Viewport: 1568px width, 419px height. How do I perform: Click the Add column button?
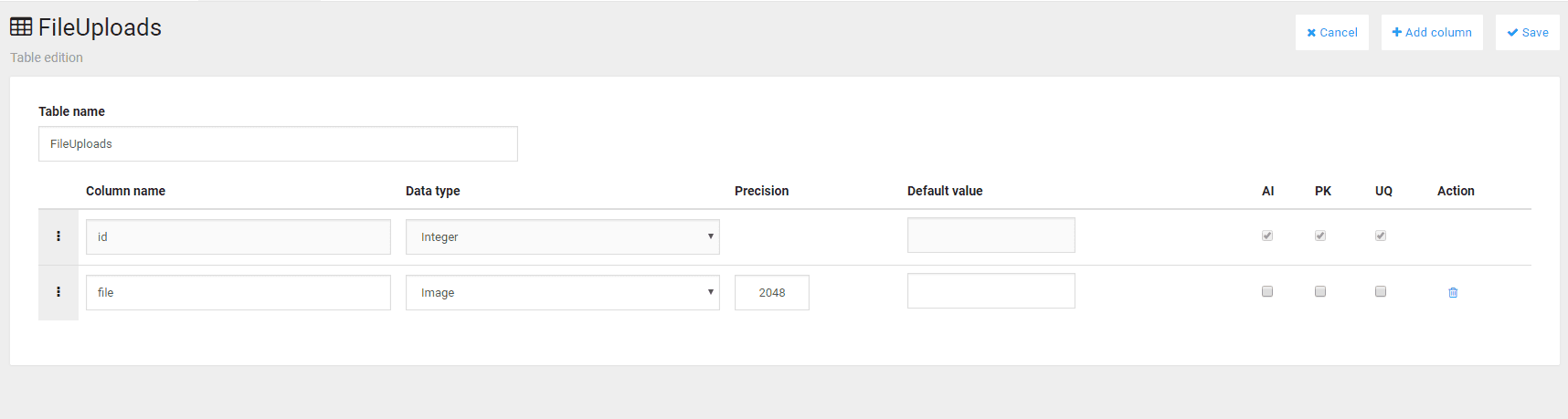click(1431, 33)
